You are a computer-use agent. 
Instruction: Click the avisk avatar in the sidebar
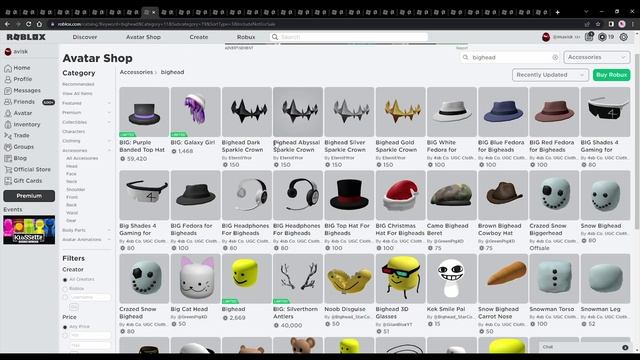point(8,52)
